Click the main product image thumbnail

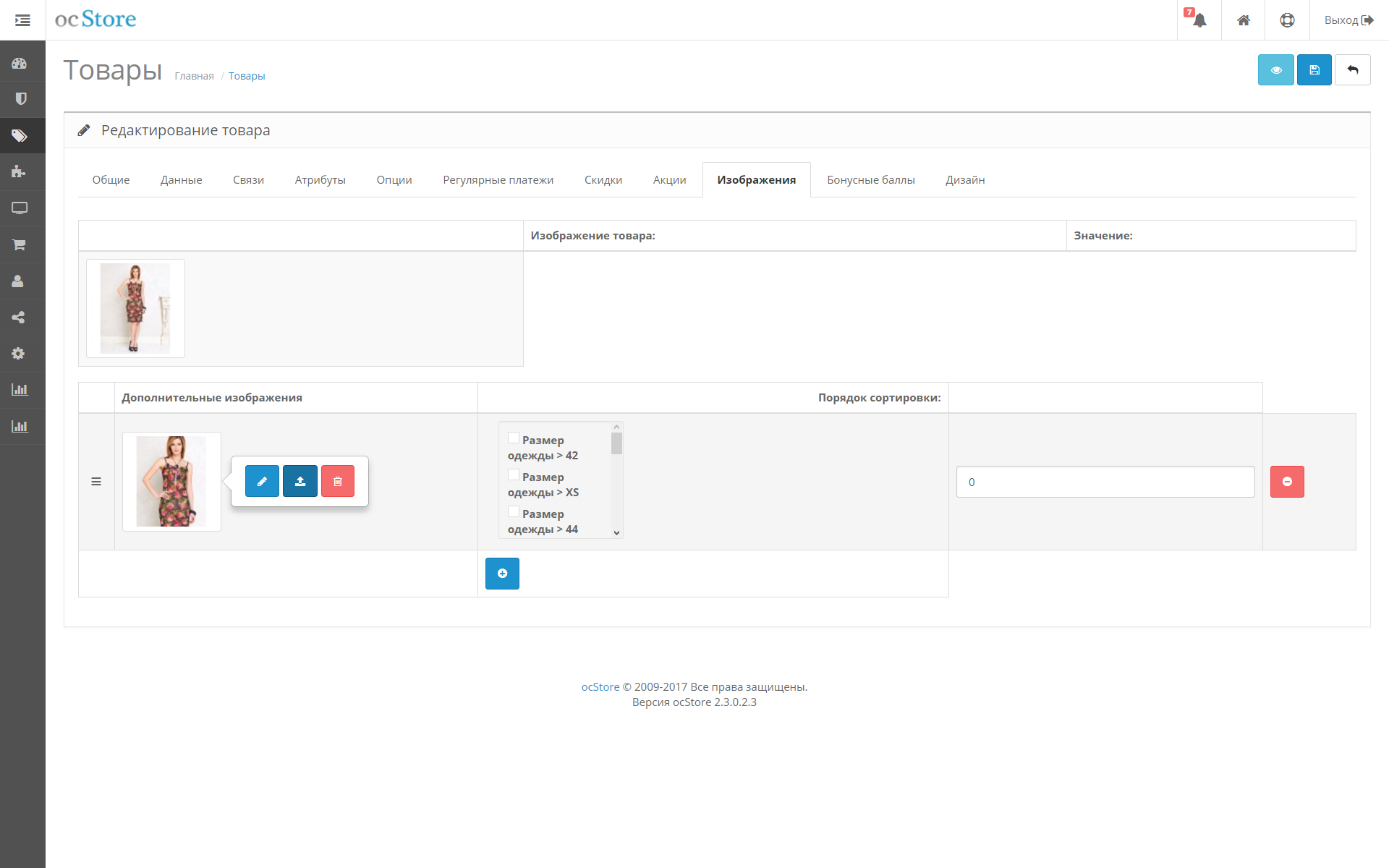135,308
